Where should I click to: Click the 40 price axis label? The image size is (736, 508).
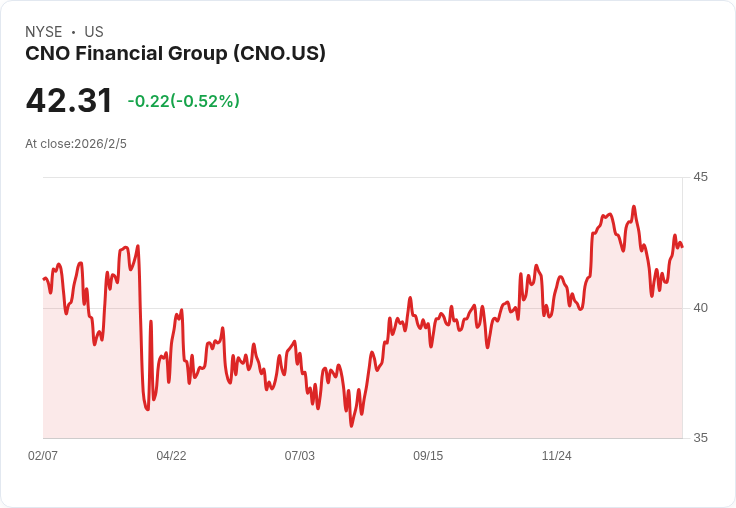click(700, 307)
